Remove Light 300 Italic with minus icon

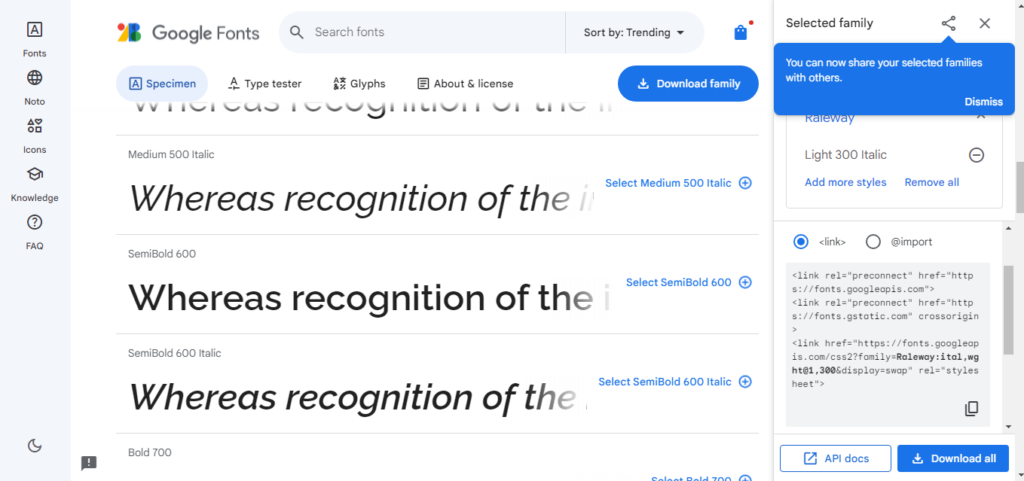[x=976, y=155]
